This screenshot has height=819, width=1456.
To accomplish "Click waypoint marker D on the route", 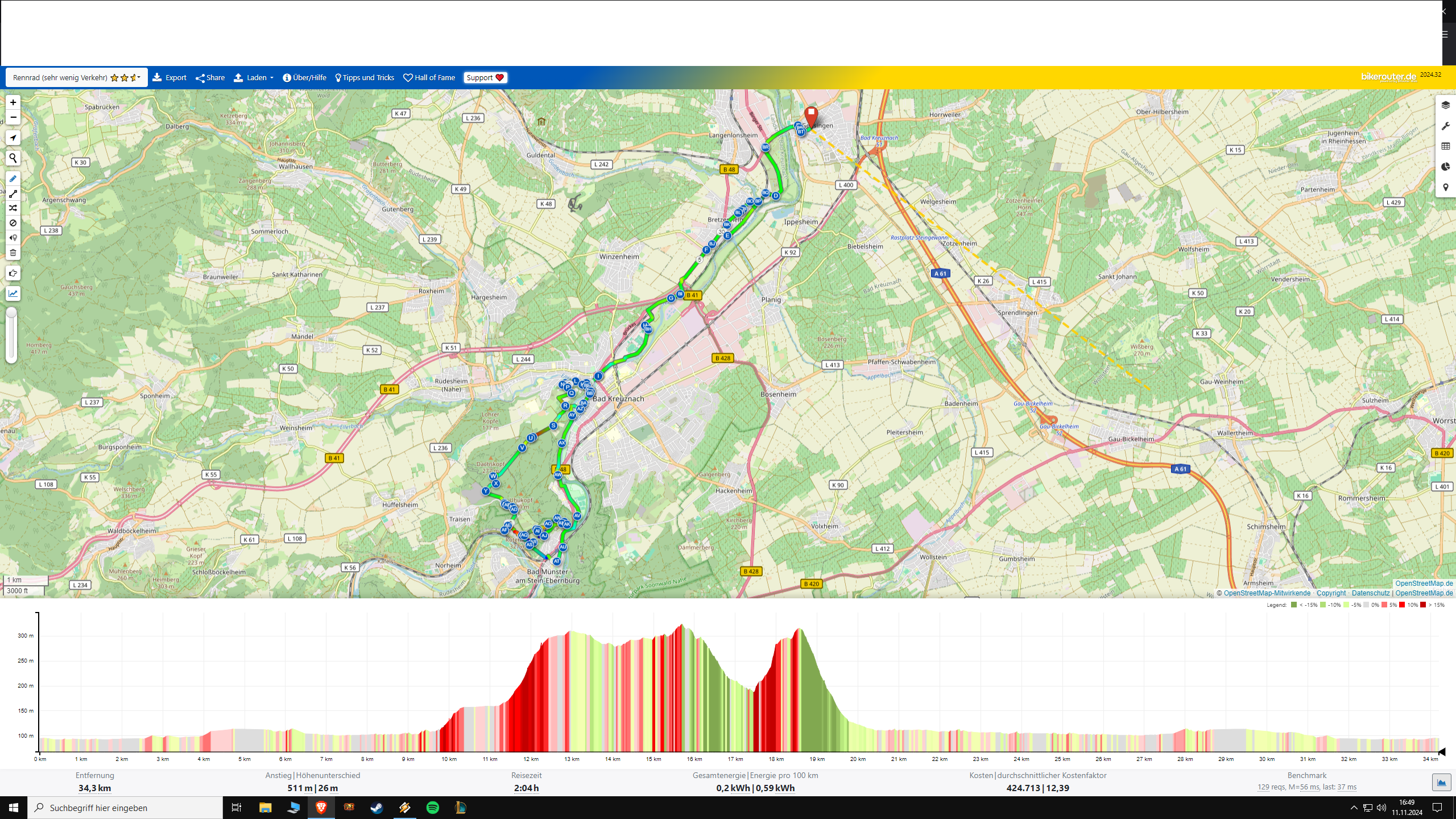I will tap(776, 196).
